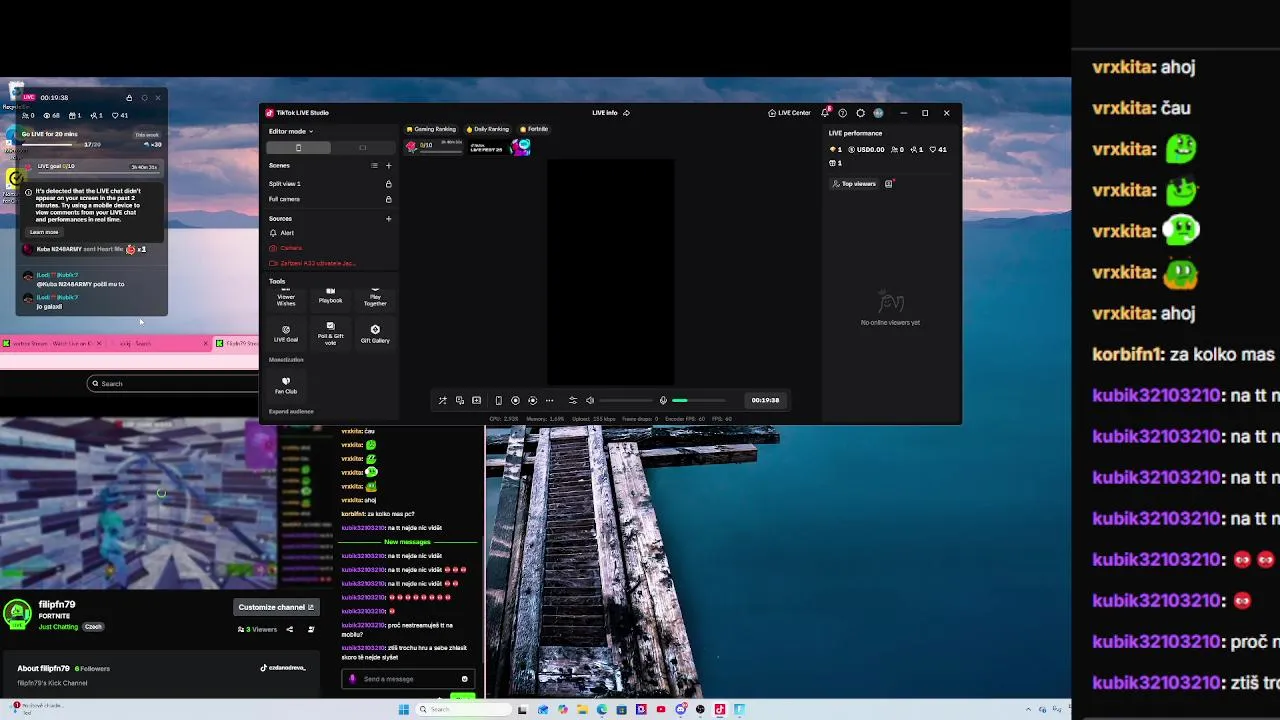
Task: Open the audio mixer sliders icon
Action: click(x=573, y=400)
